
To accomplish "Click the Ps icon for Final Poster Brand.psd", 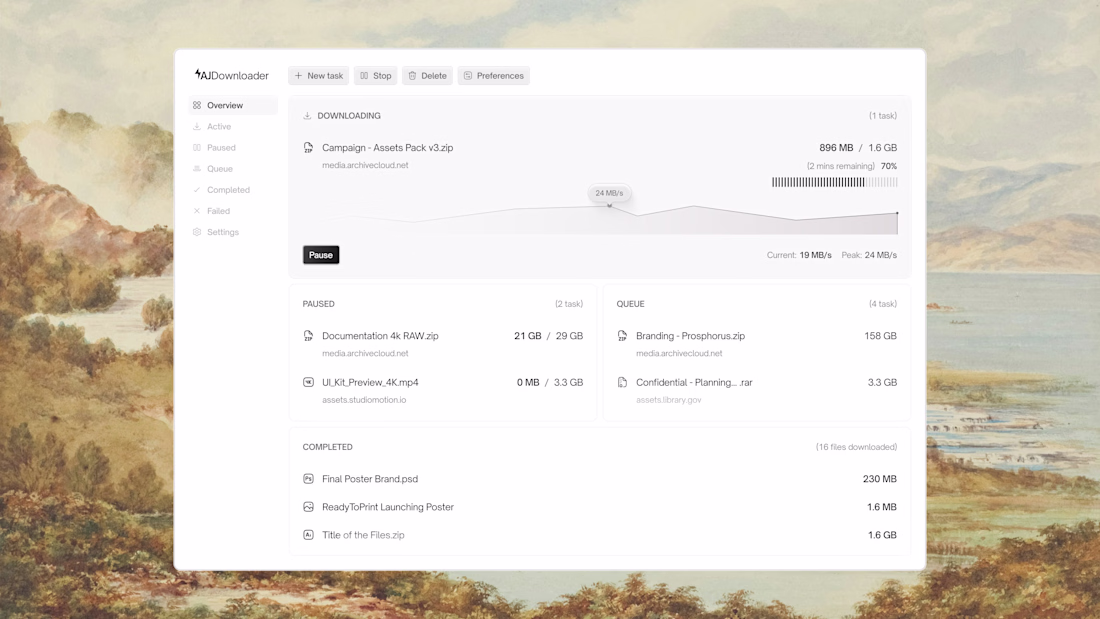I will click(x=308, y=479).
